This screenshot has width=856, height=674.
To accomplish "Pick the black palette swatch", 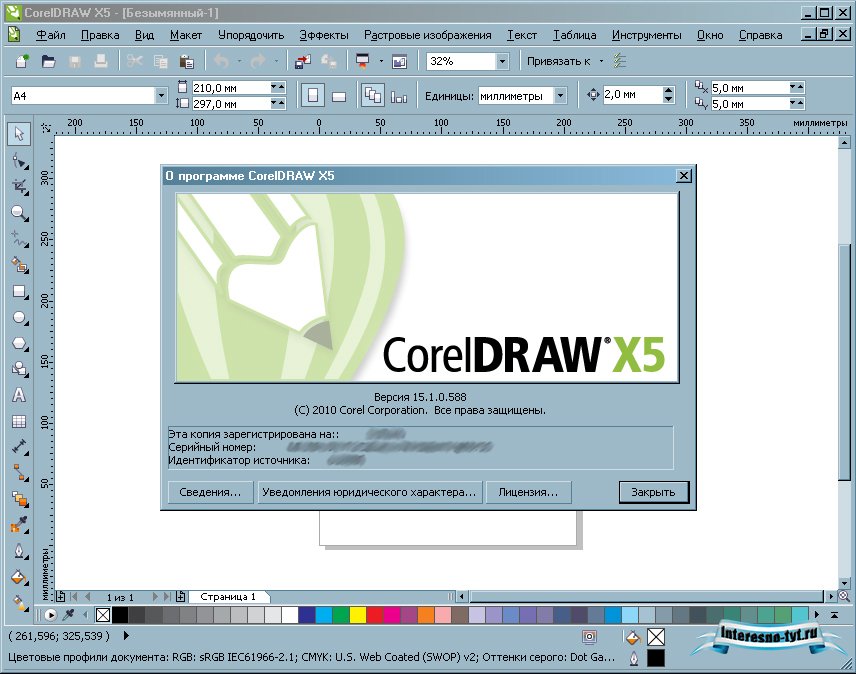I will tap(120, 615).
